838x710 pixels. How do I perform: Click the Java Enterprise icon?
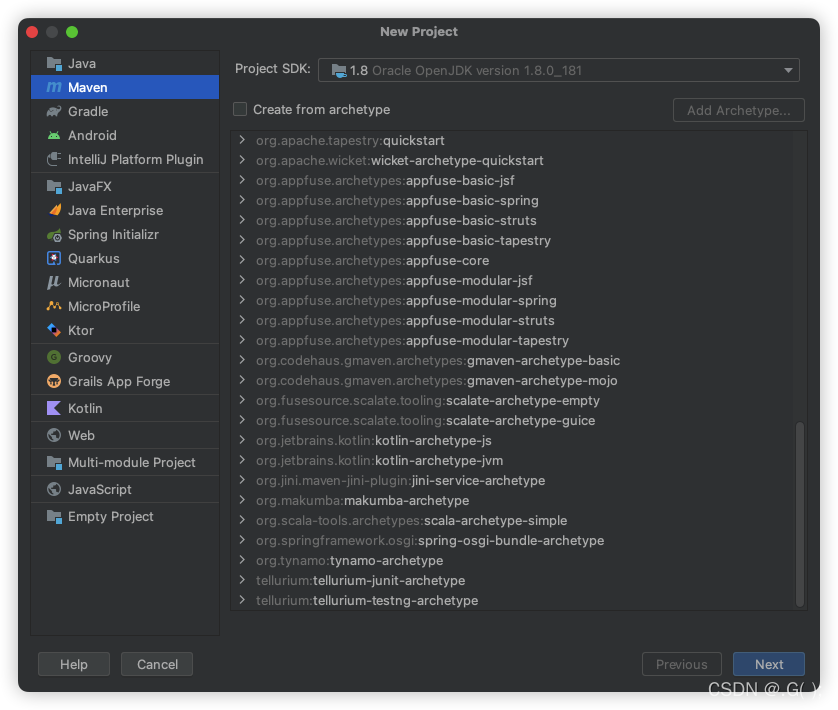(54, 210)
